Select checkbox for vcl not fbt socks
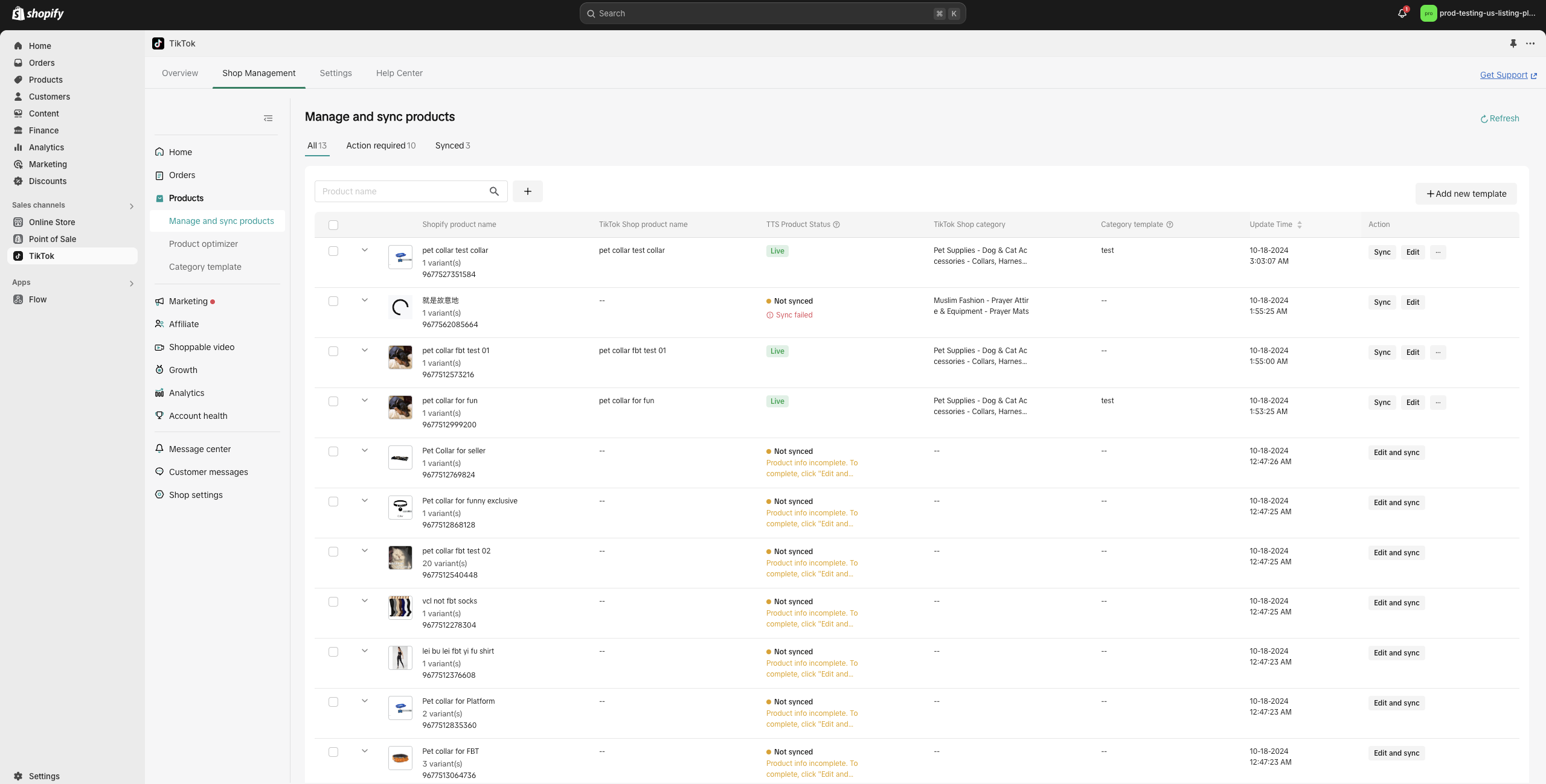Viewport: 1546px width, 784px height. pos(333,602)
